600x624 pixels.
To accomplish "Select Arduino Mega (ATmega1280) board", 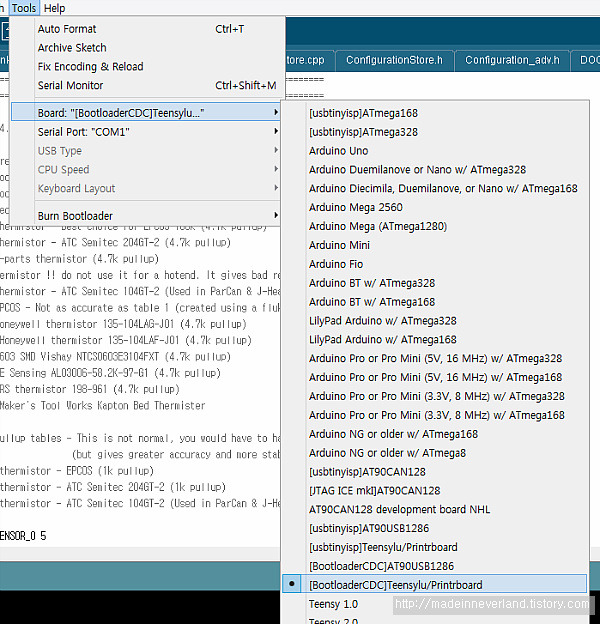I will point(434,226).
